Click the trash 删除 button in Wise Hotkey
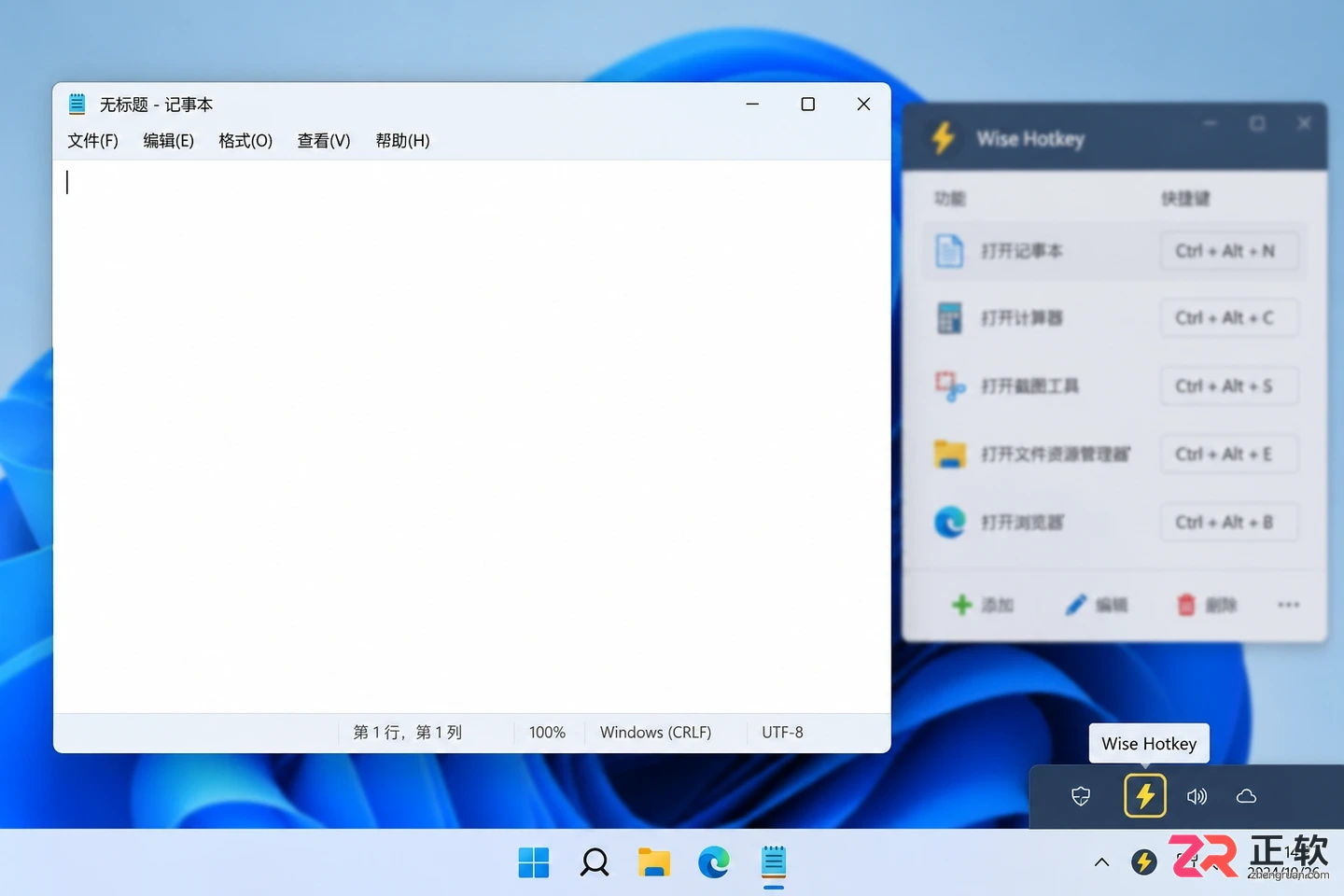The height and width of the screenshot is (896, 1344). pyautogui.click(x=1207, y=605)
